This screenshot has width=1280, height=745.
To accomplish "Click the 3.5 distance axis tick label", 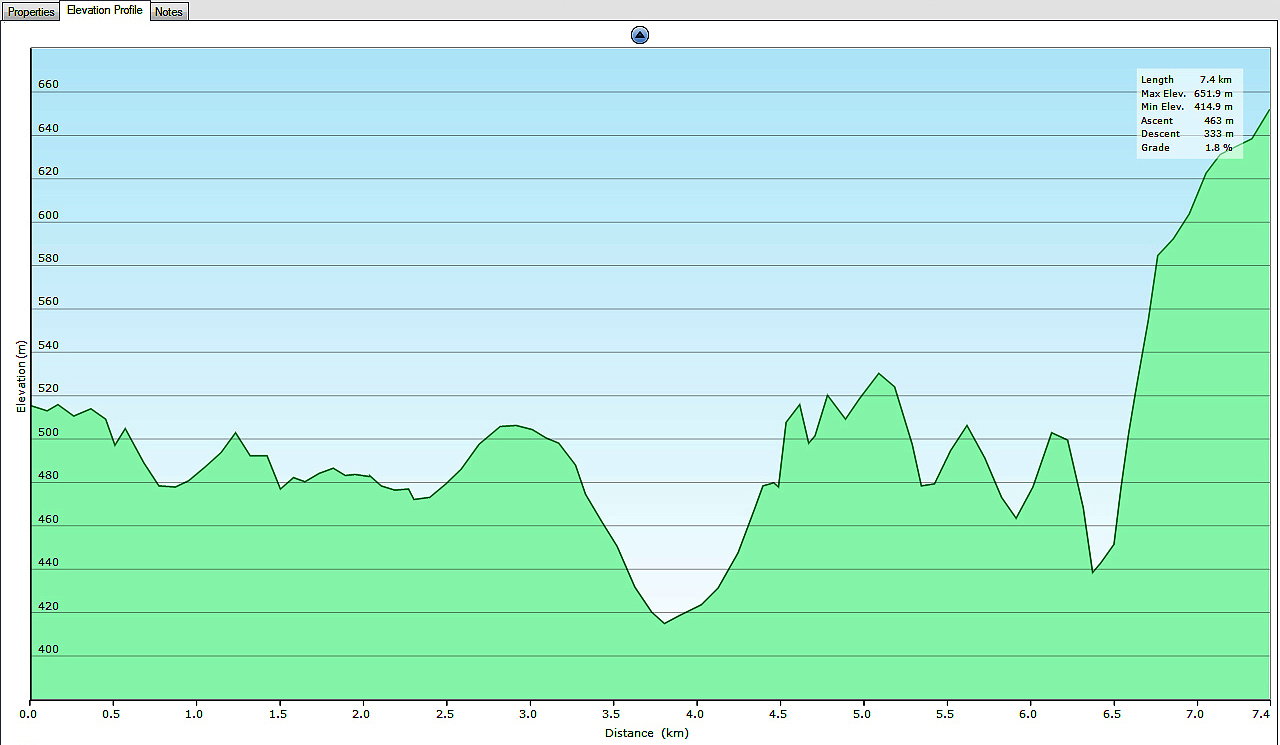I will point(612,714).
